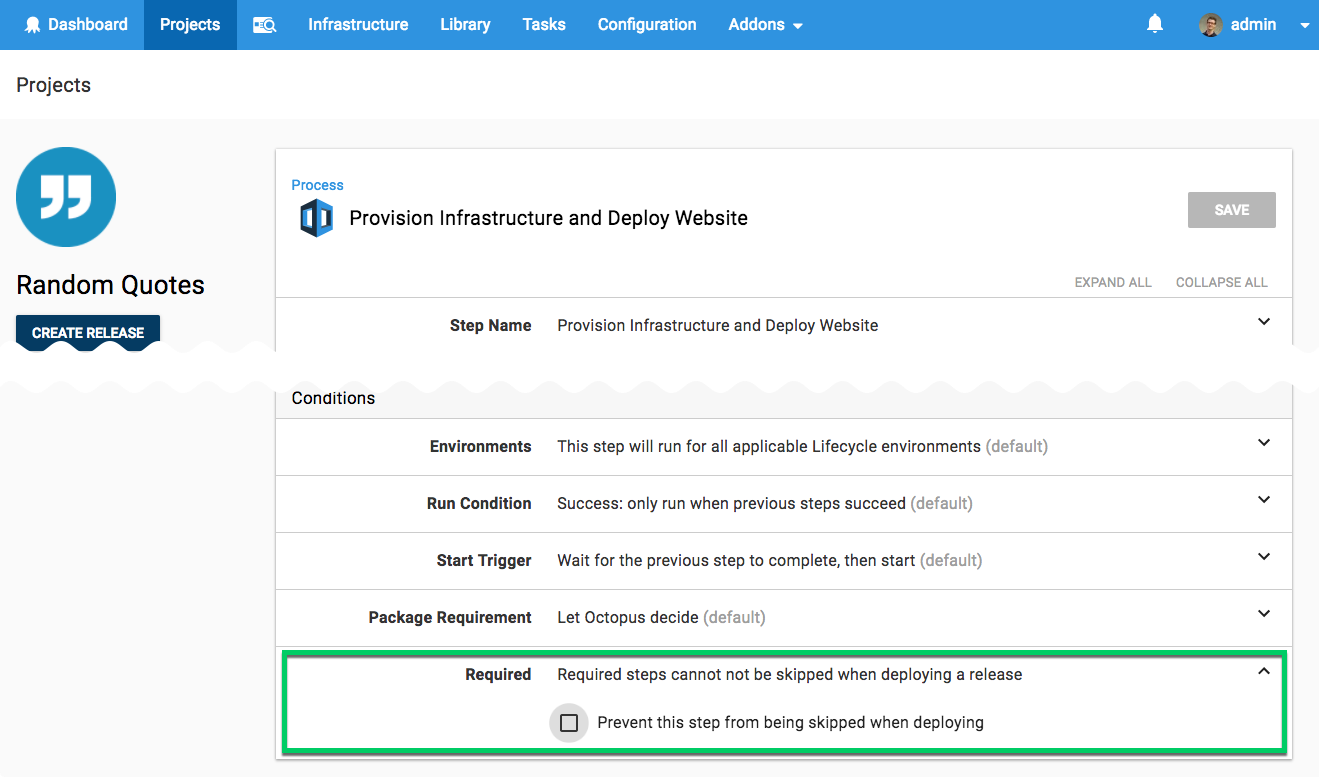This screenshot has height=777, width=1319.
Task: Click the Random Quotes project logo
Action: click(x=66, y=197)
